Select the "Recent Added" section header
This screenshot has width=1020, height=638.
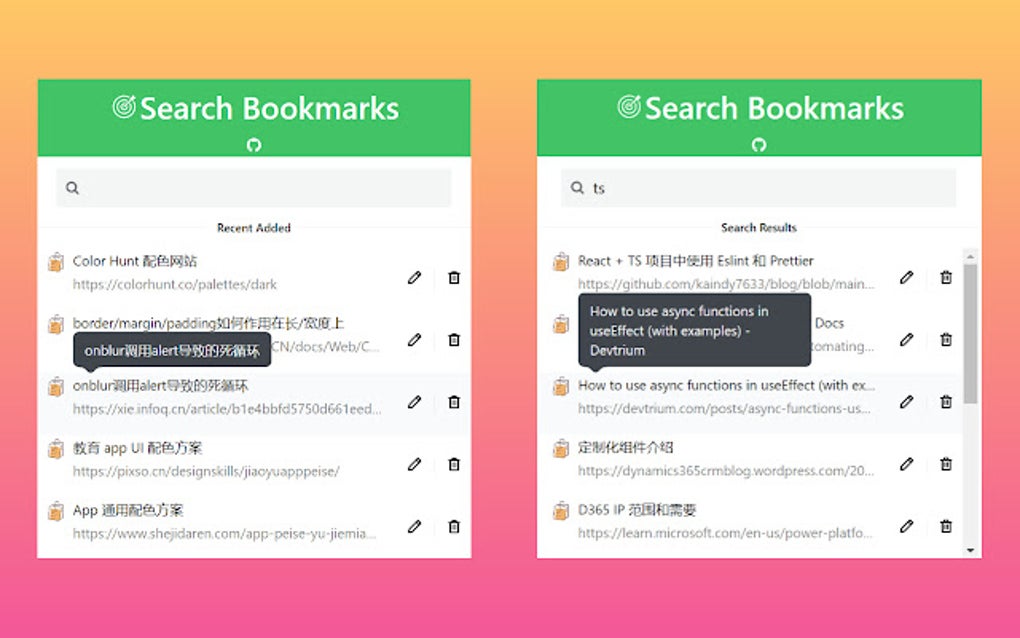pyautogui.click(x=253, y=228)
